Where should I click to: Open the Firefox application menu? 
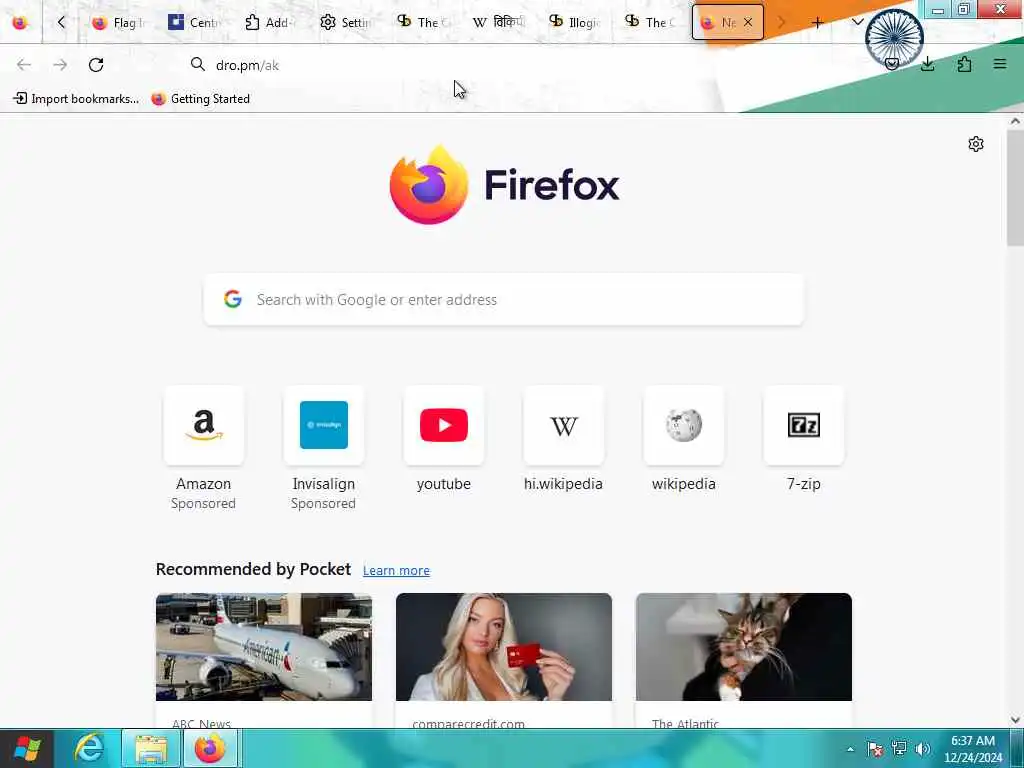[1000, 65]
